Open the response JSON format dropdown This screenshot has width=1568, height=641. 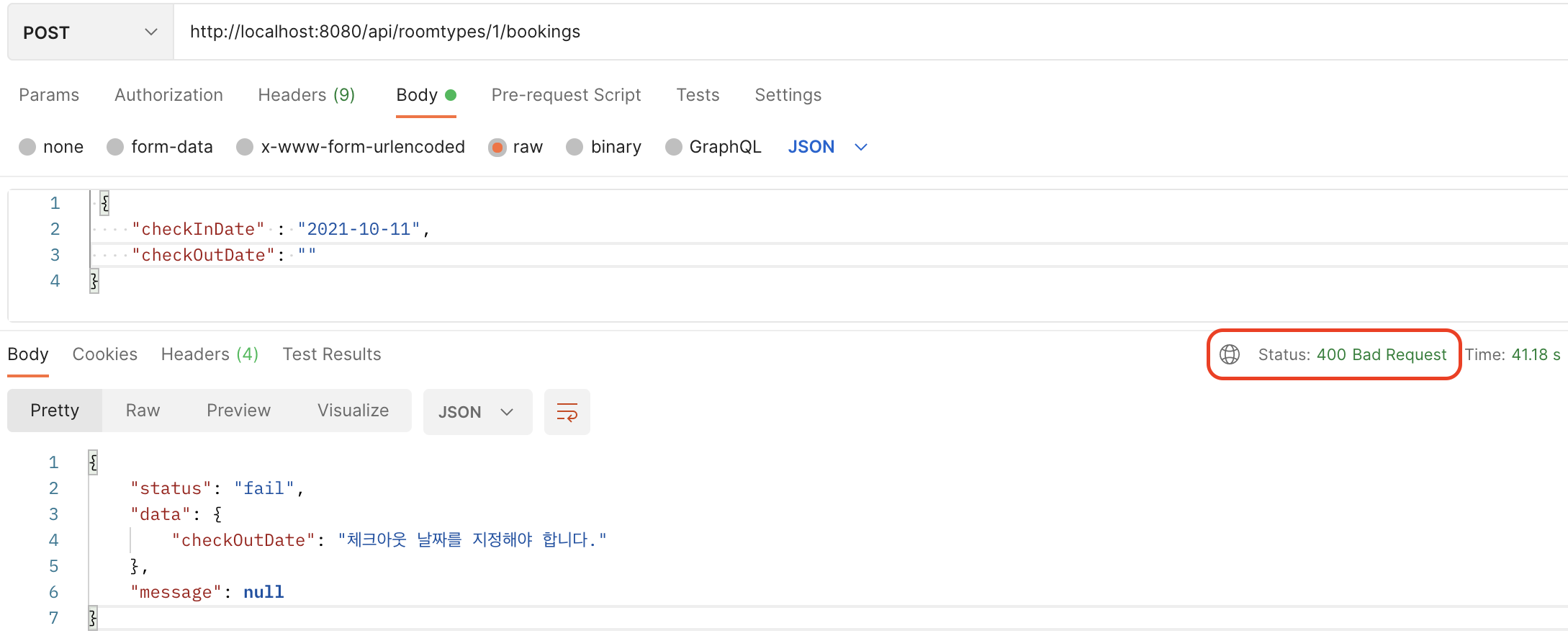pyautogui.click(x=477, y=412)
